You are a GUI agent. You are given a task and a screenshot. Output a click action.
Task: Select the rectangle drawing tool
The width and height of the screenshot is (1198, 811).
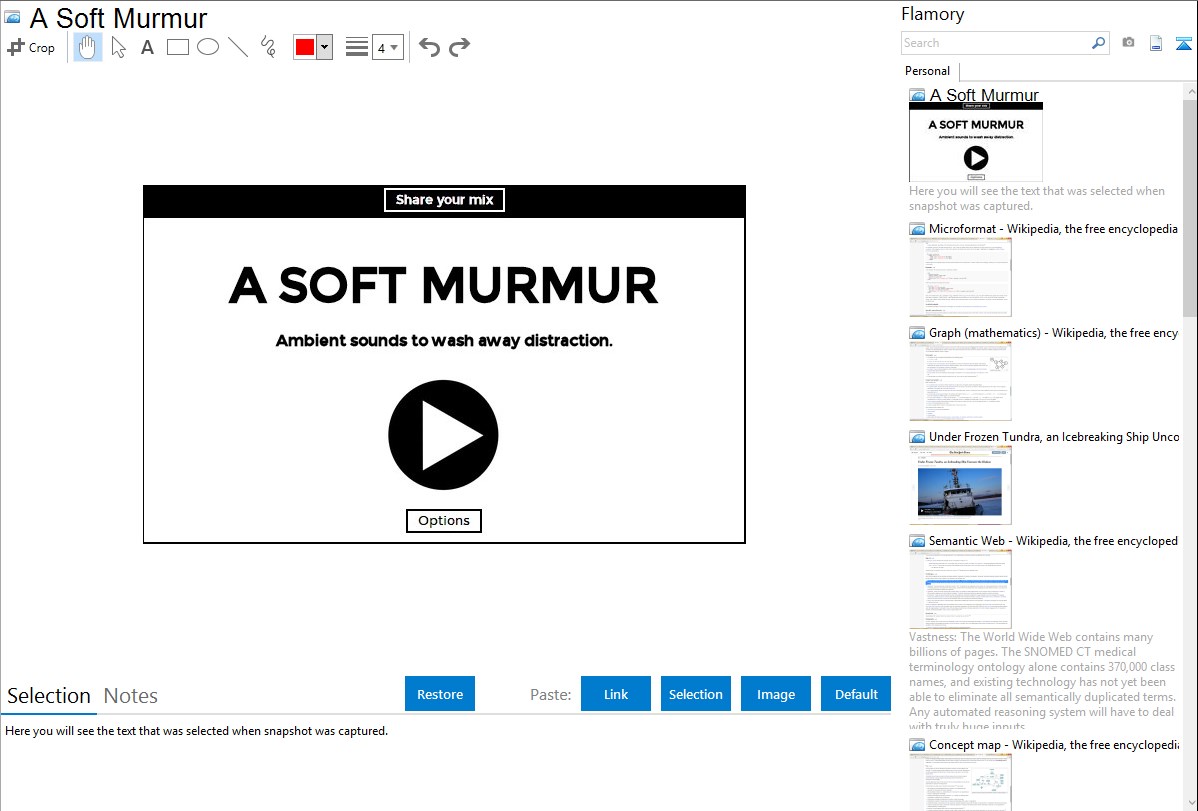(177, 47)
